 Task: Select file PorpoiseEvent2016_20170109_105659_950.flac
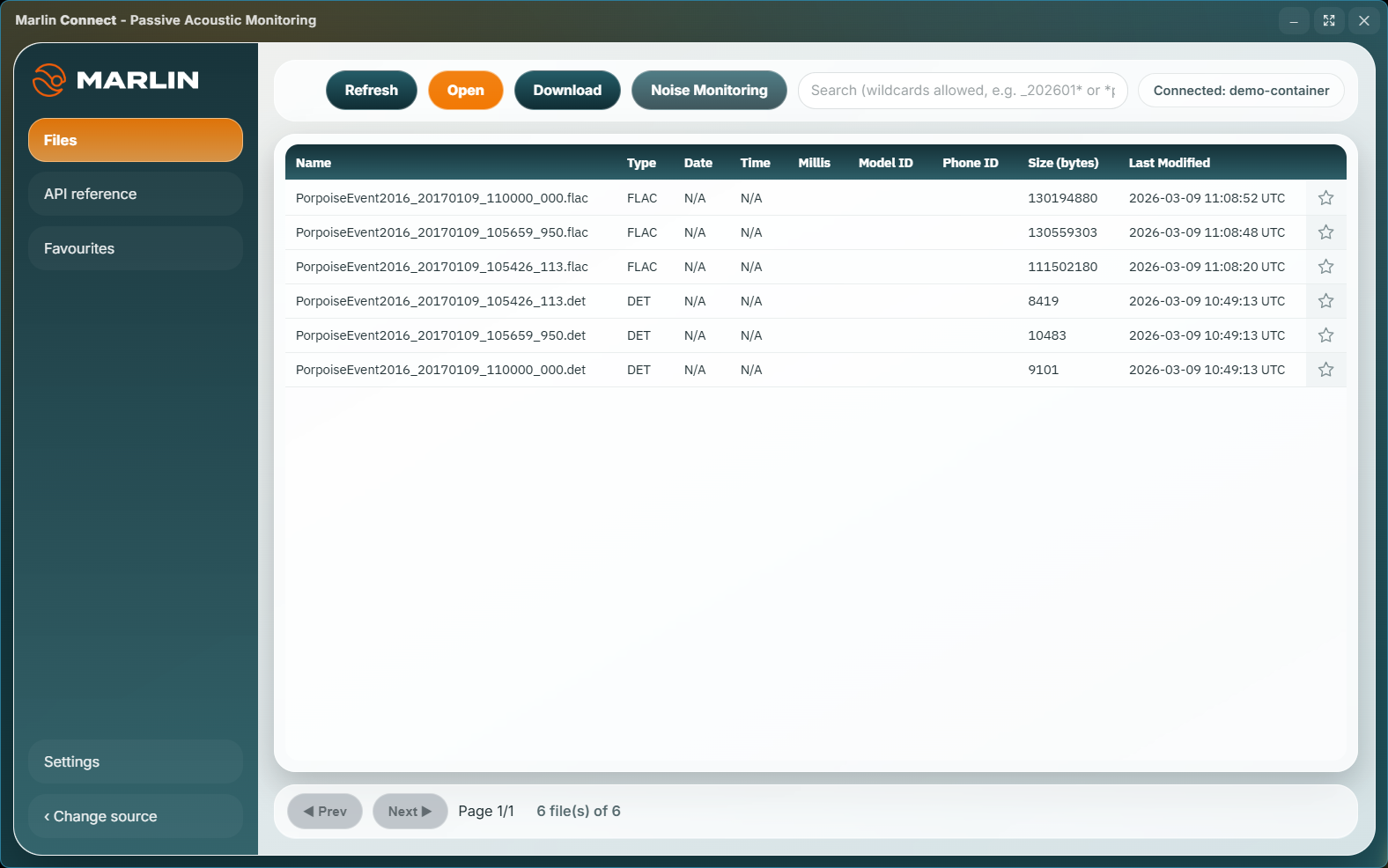point(442,232)
